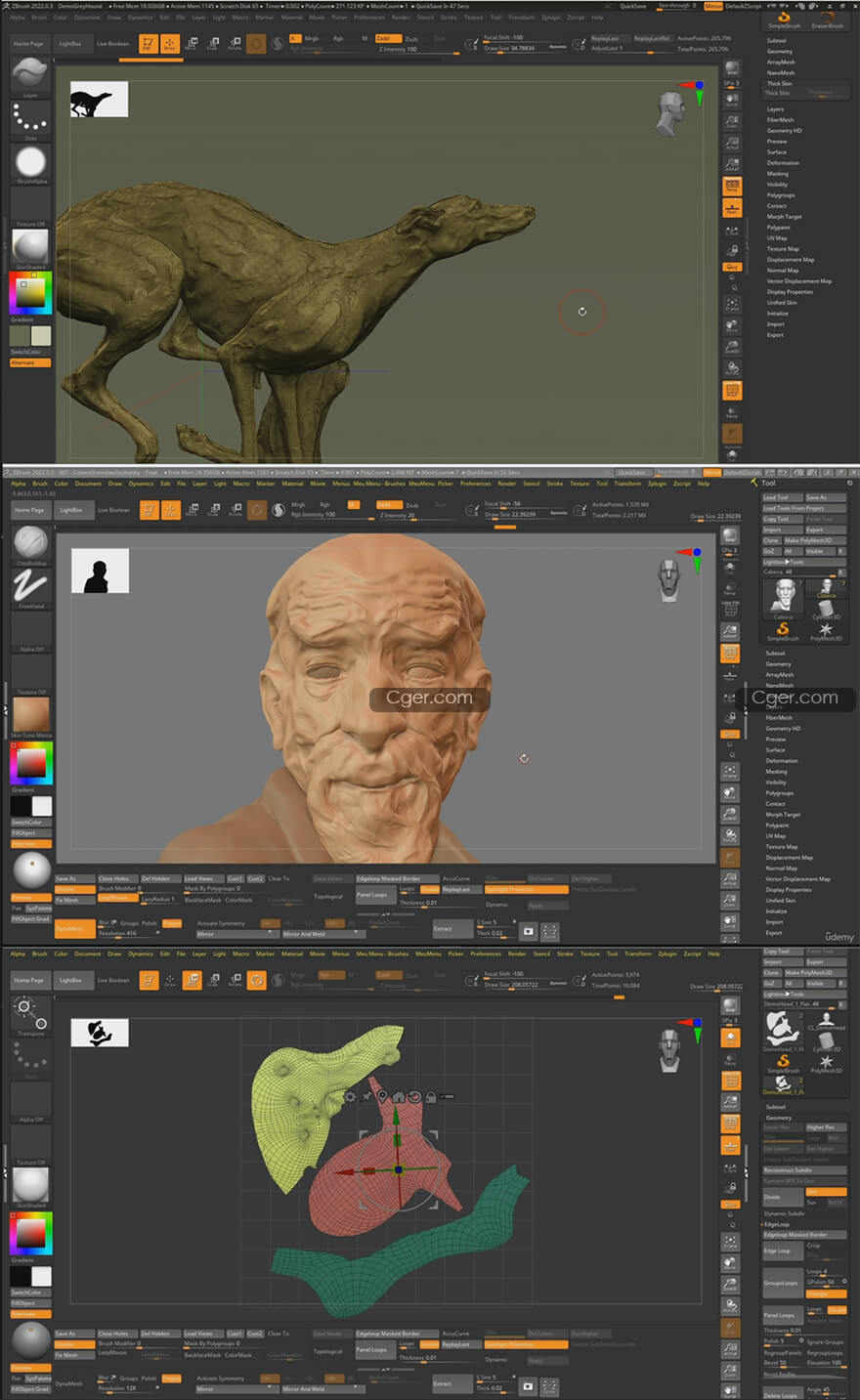This screenshot has width=860, height=1400.
Task: Click the greyhound silhouette thumbnail
Action: 99,100
